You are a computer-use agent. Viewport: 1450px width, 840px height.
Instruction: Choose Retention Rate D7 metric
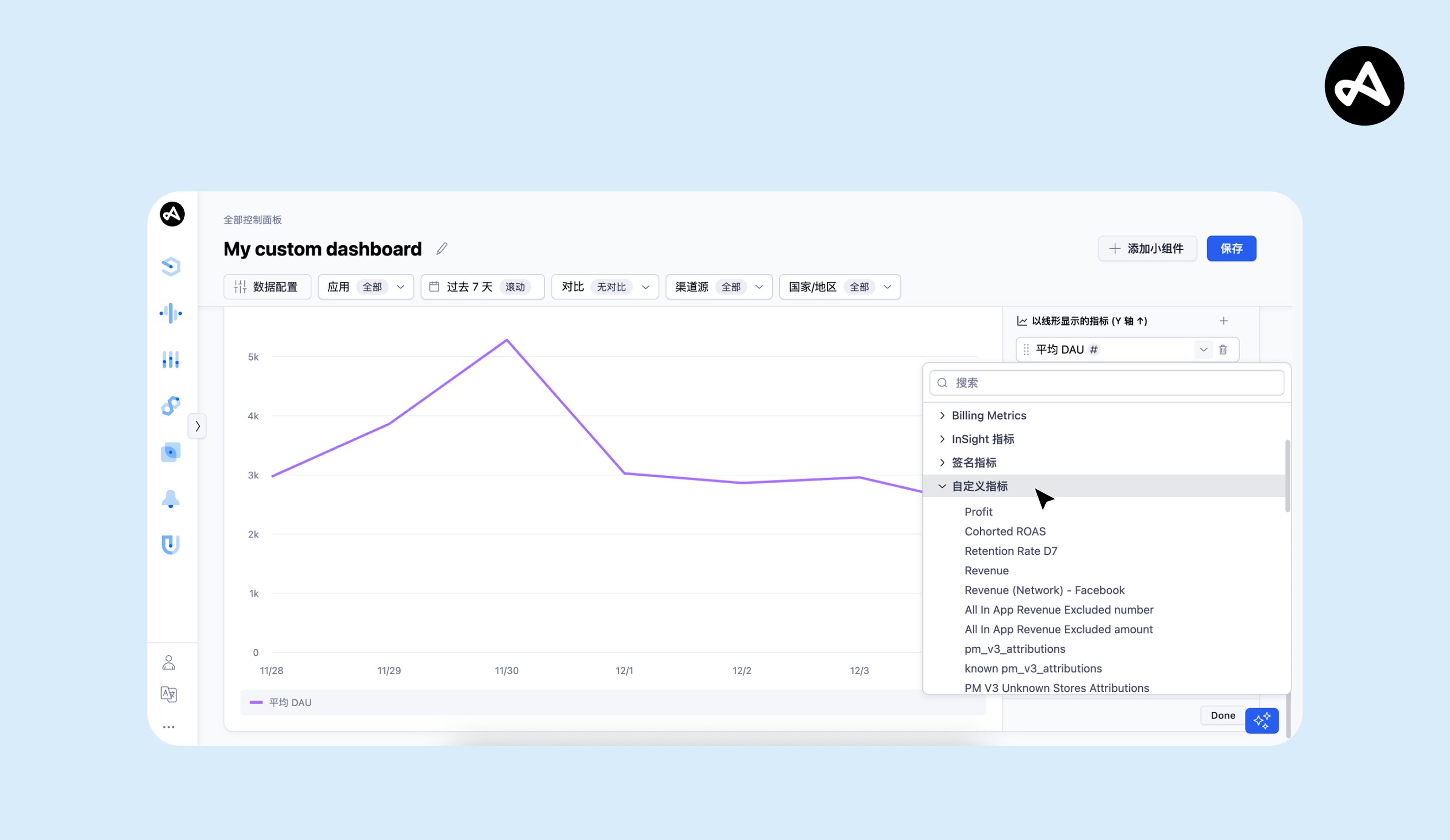1010,551
